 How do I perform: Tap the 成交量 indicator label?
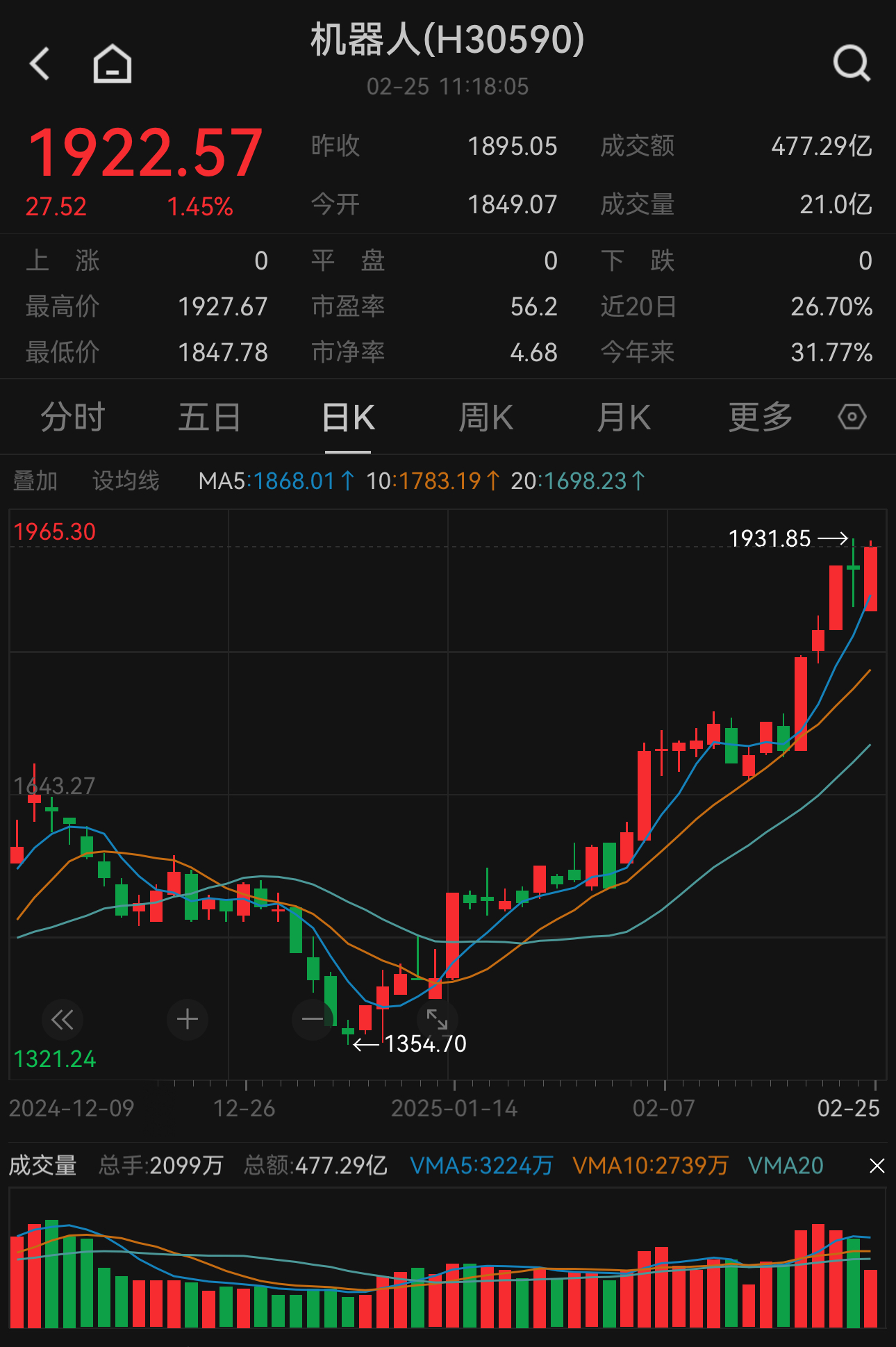(42, 1166)
